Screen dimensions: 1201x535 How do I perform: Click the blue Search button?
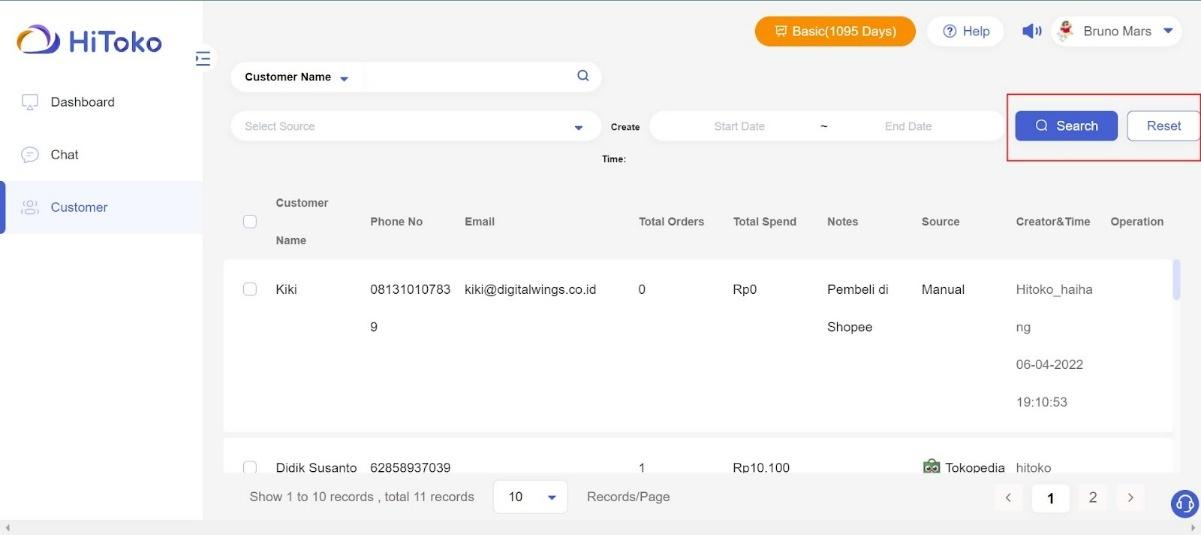click(1066, 126)
